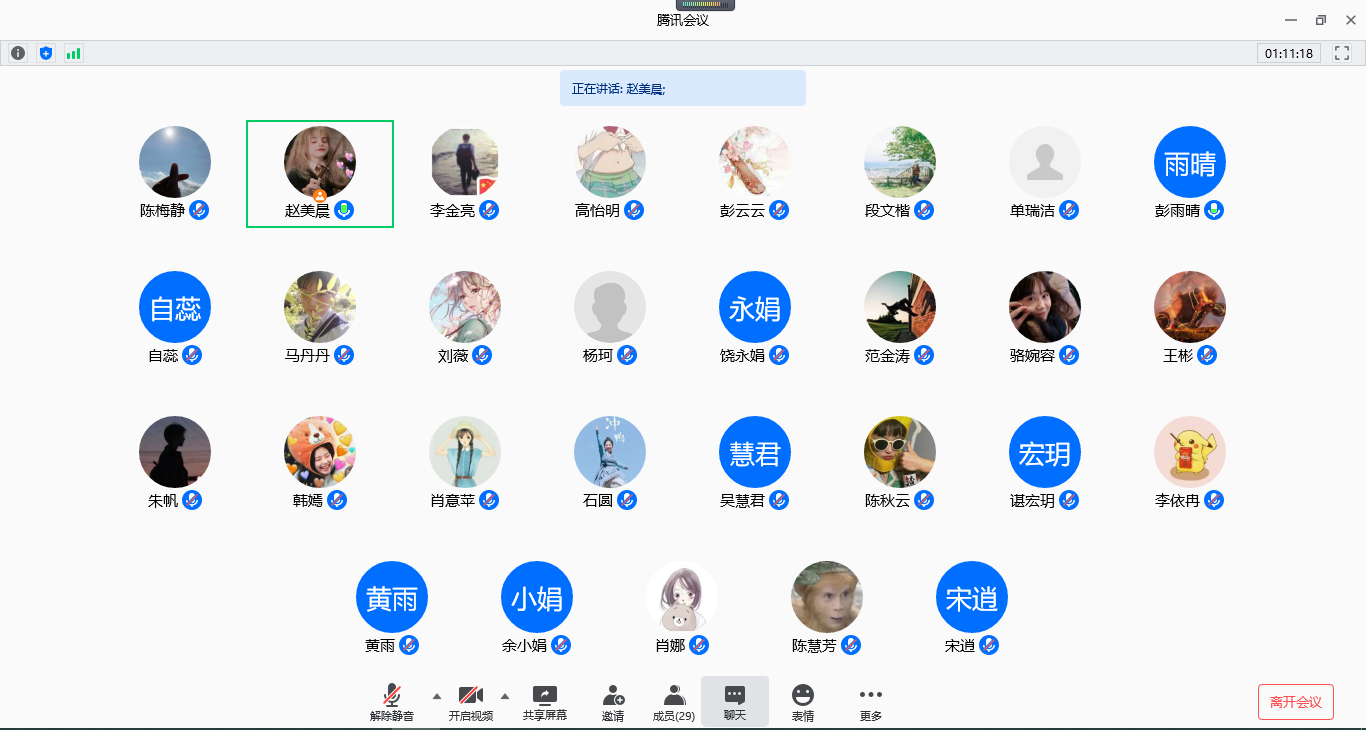The image size is (1366, 730).
Task: Enter full screen mode icon
Action: click(x=1342, y=53)
